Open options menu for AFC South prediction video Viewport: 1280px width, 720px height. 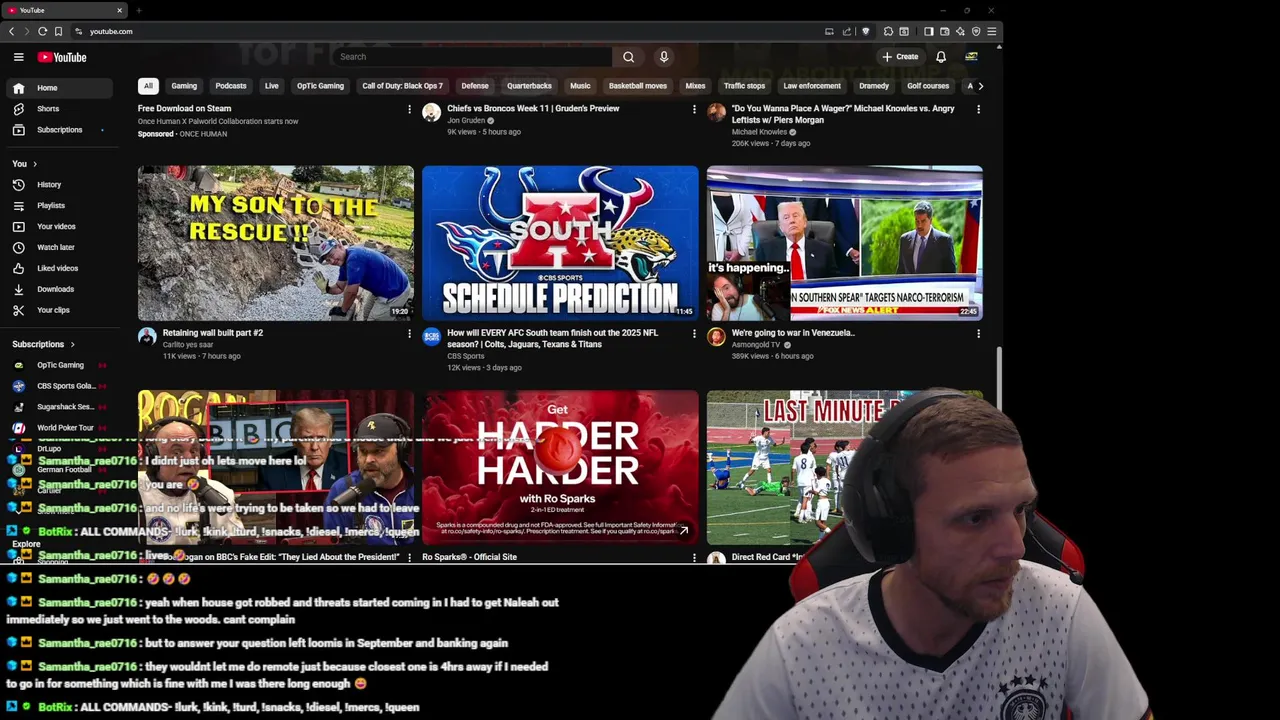(x=694, y=333)
